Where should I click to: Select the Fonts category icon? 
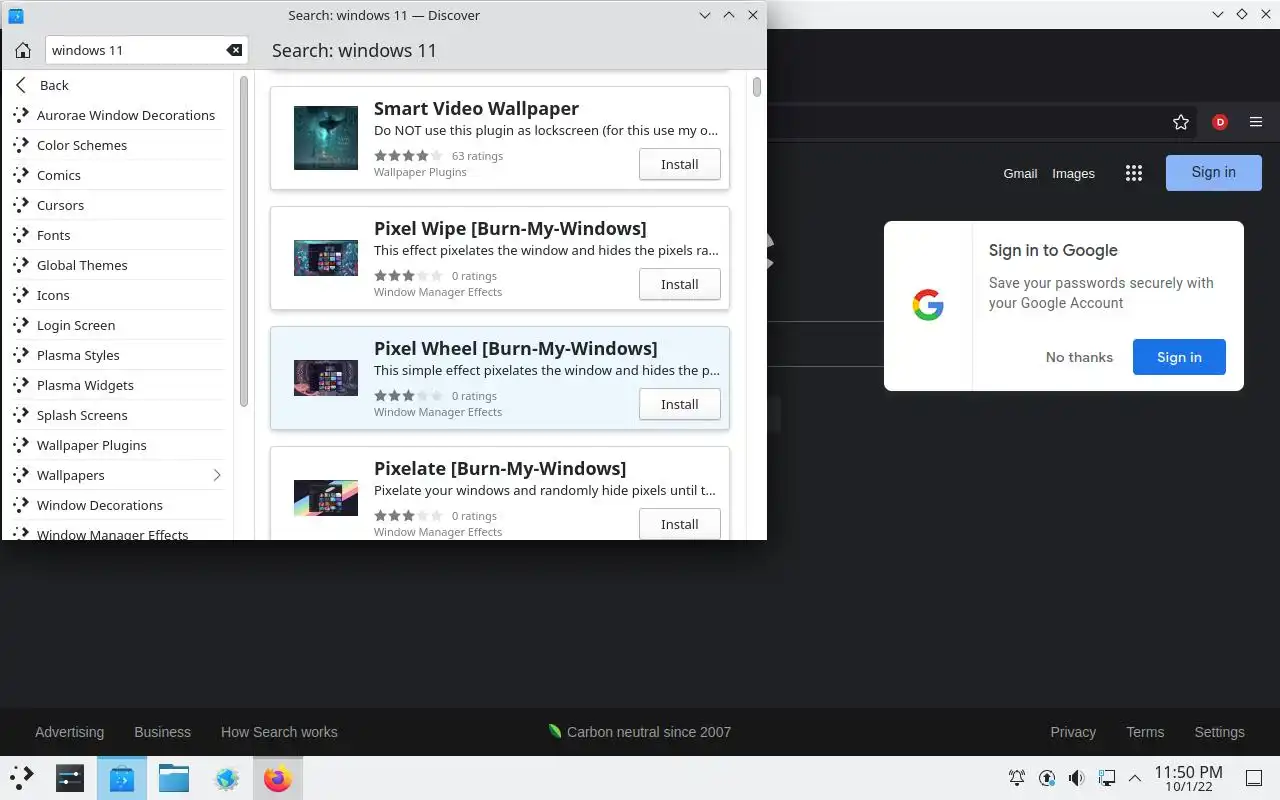21,235
